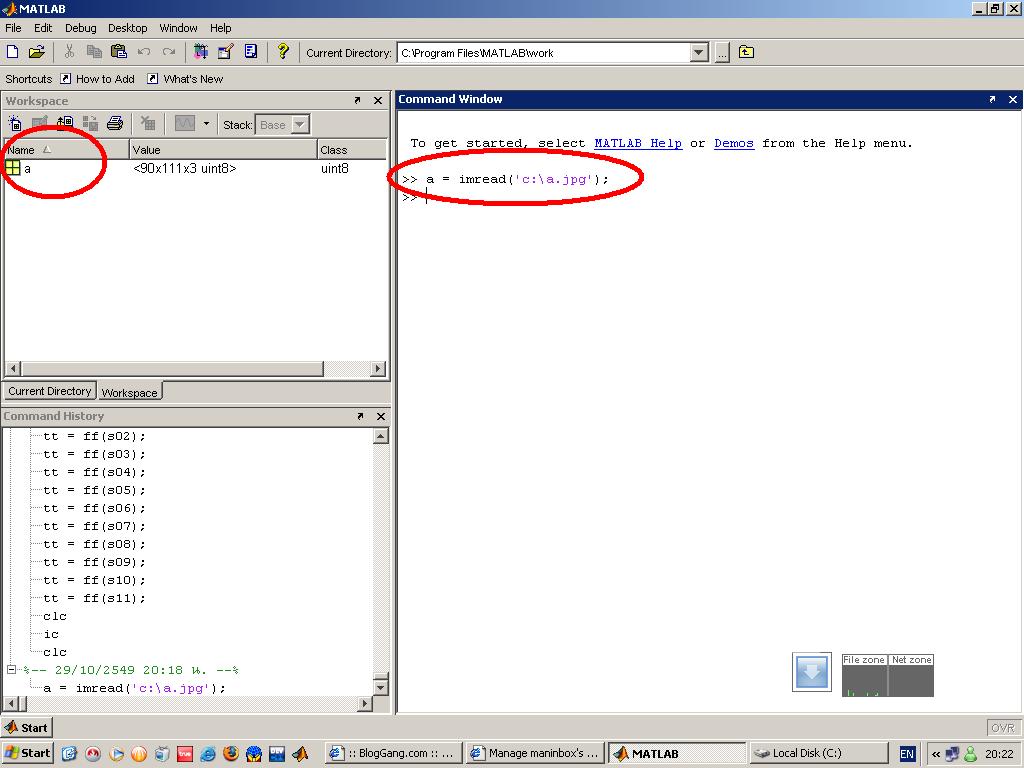
Task: Click Workspace horizontal scrollbar right arrow
Action: click(377, 368)
